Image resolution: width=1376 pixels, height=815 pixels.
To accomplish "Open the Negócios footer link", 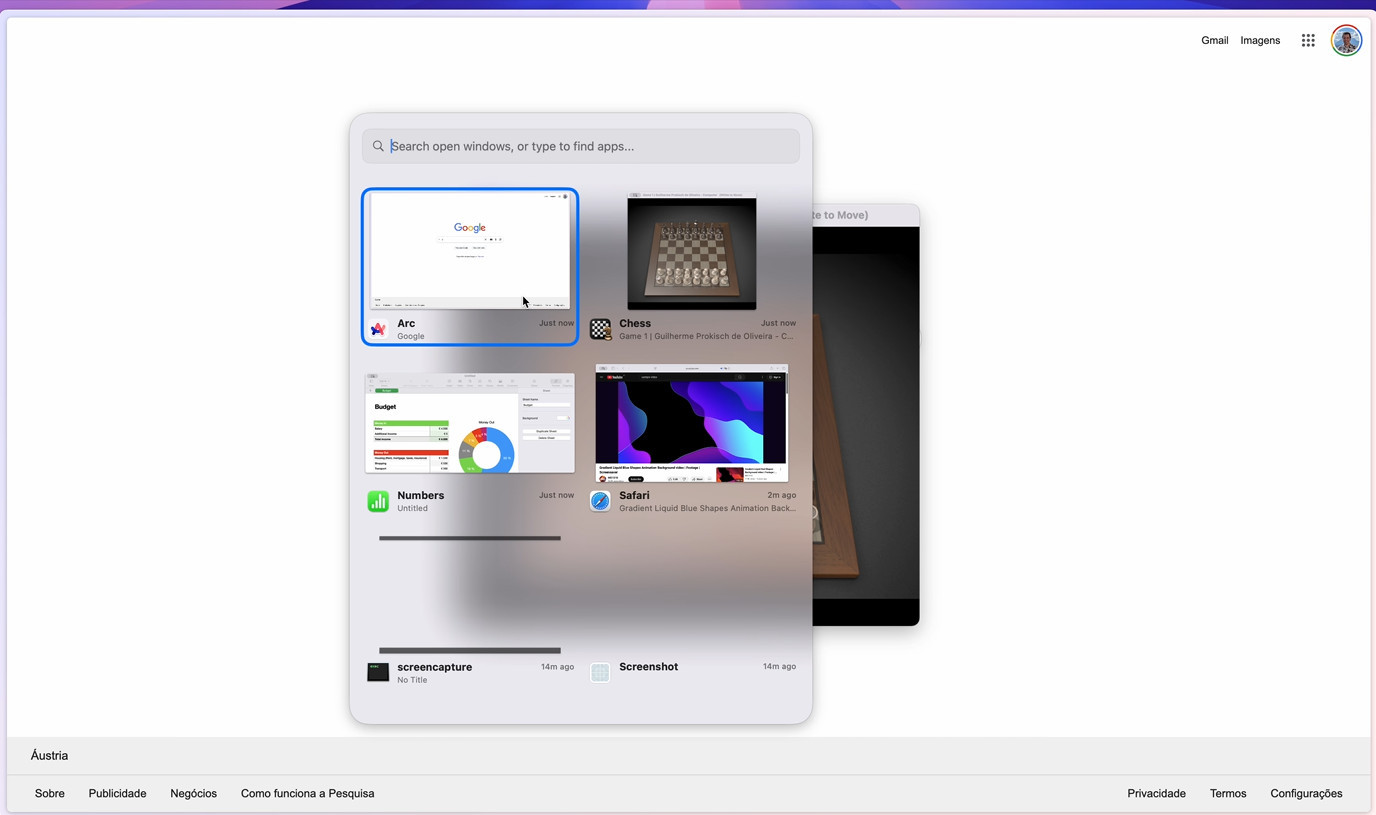I will [194, 793].
